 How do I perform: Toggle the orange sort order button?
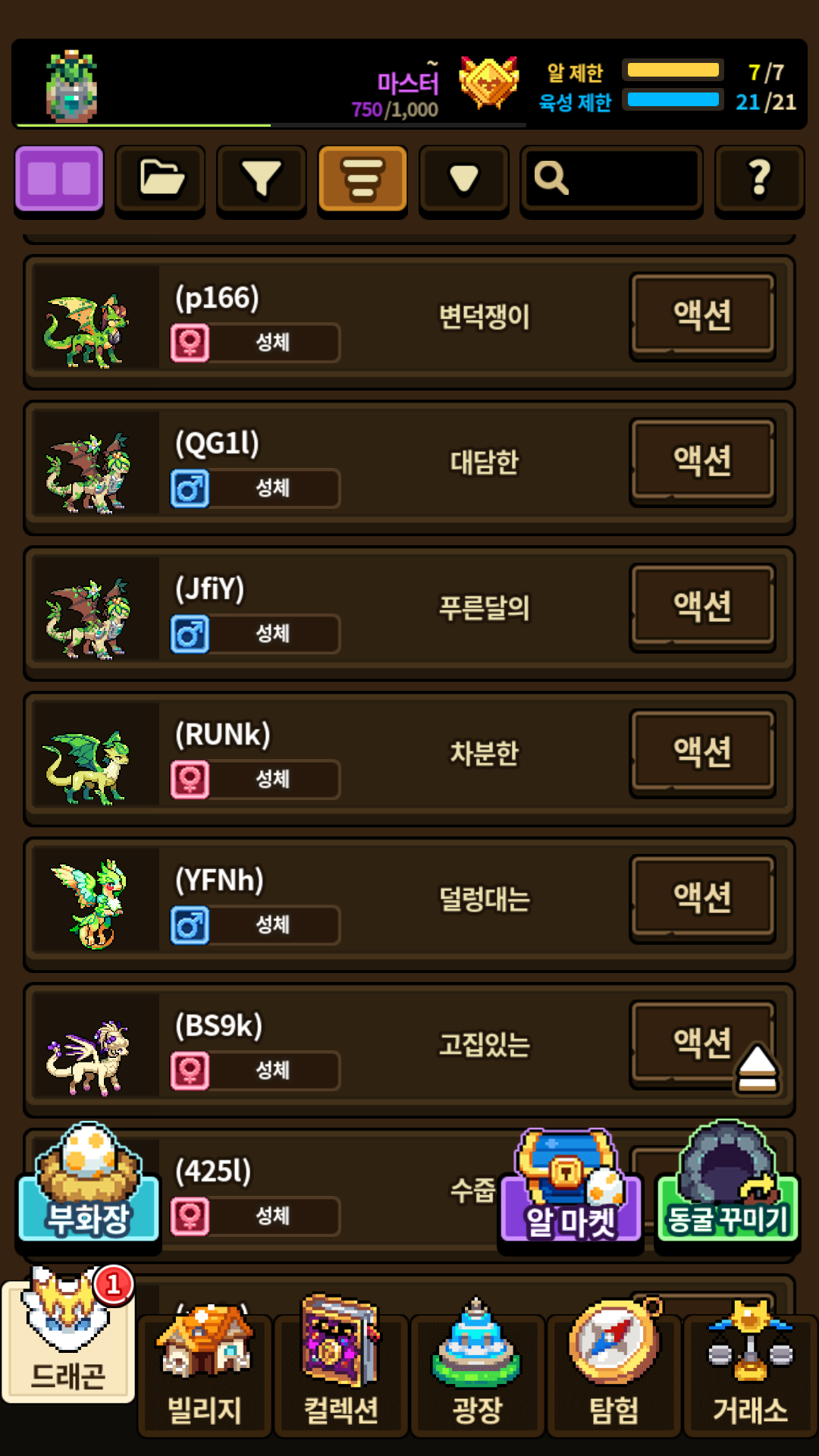coord(362,180)
